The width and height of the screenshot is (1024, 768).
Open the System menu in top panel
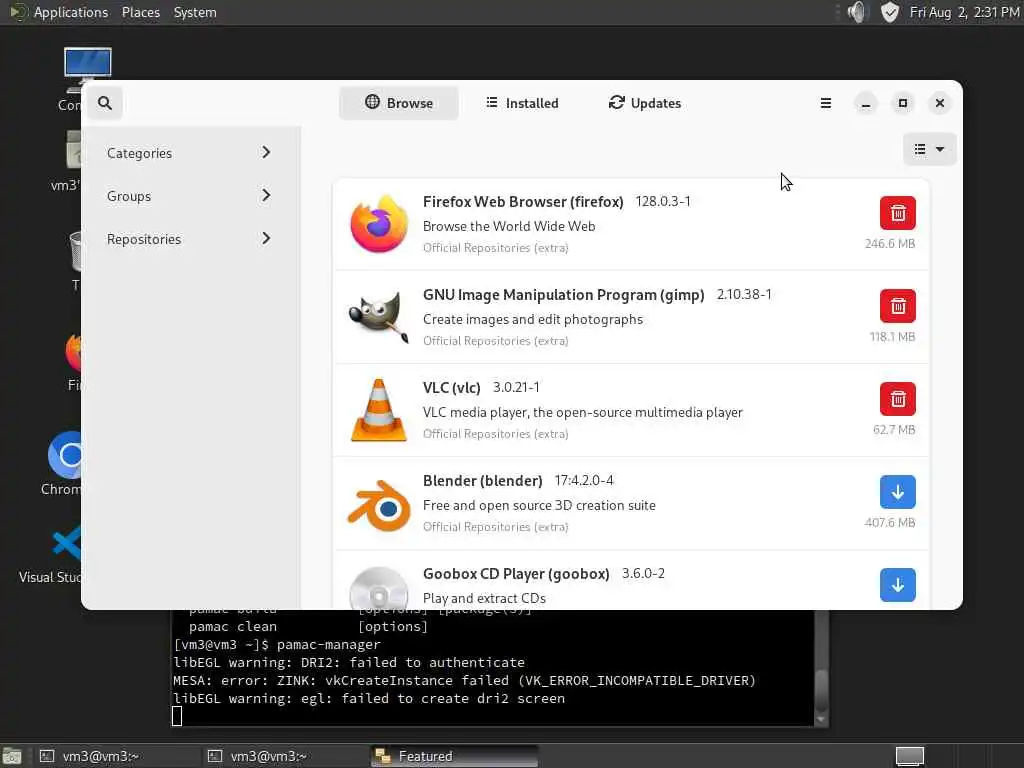click(195, 12)
